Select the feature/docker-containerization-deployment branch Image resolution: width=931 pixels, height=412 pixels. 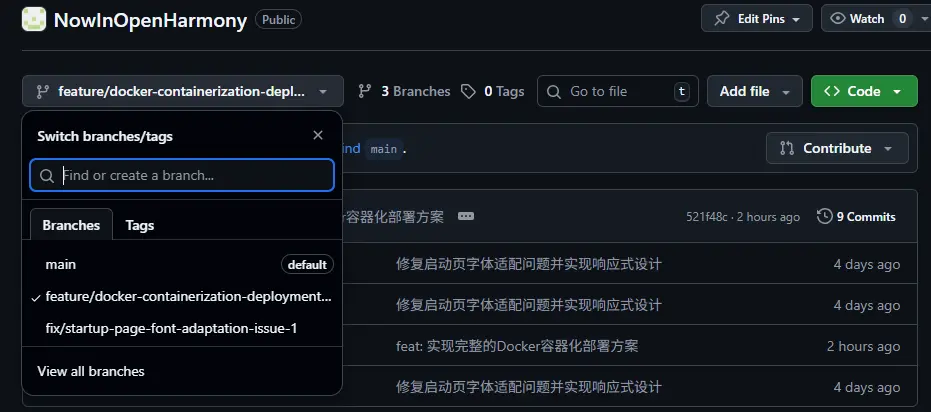click(x=188, y=297)
